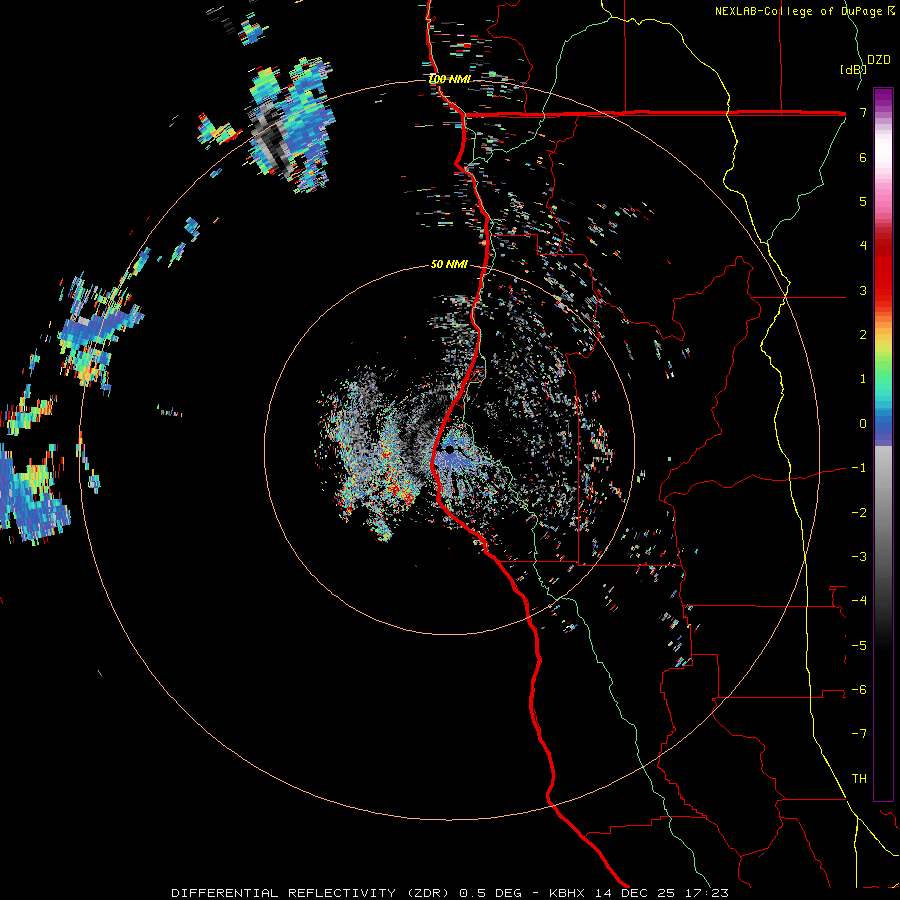The height and width of the screenshot is (900, 900).
Task: Click the legend value -1
Action: click(x=859, y=468)
